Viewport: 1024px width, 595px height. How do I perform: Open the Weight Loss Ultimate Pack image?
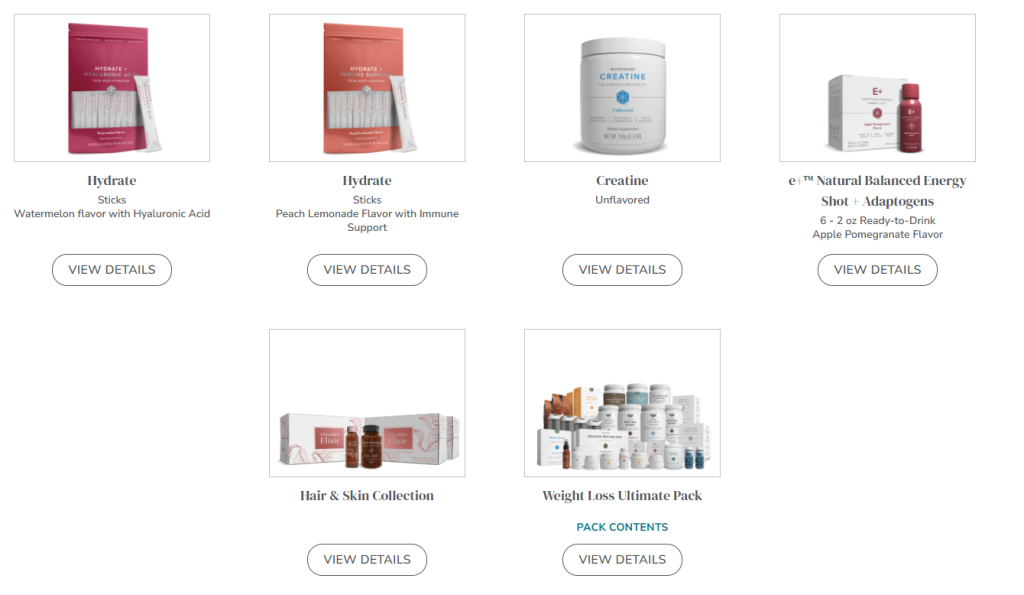tap(622, 403)
